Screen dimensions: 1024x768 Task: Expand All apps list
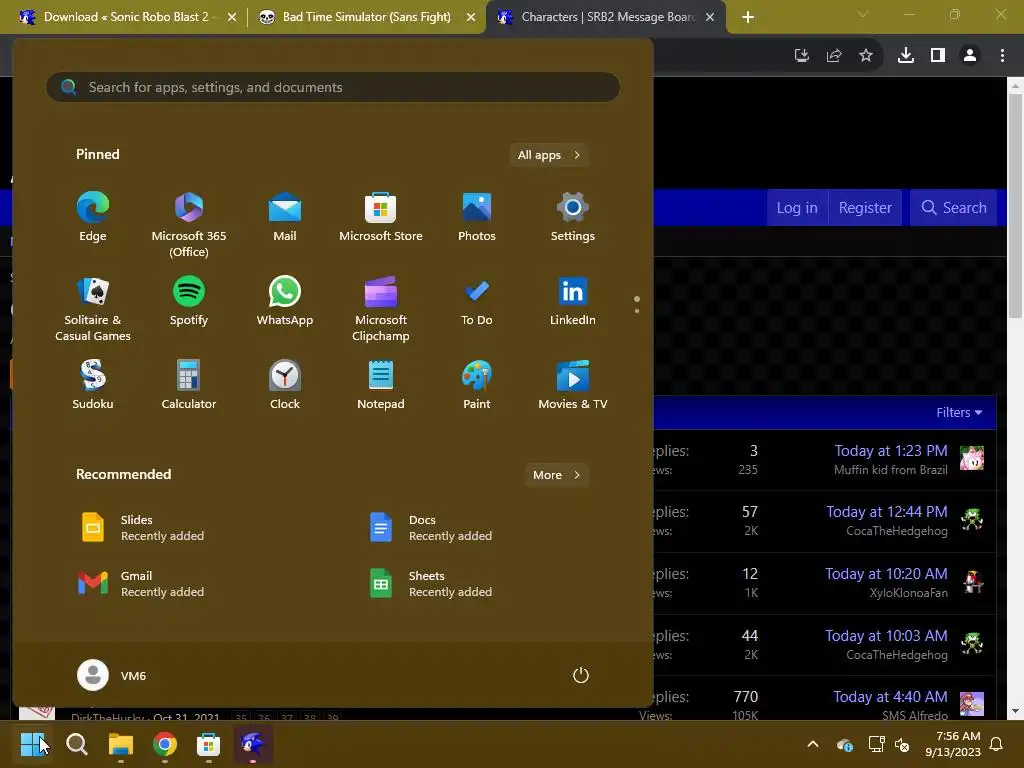[x=549, y=155]
